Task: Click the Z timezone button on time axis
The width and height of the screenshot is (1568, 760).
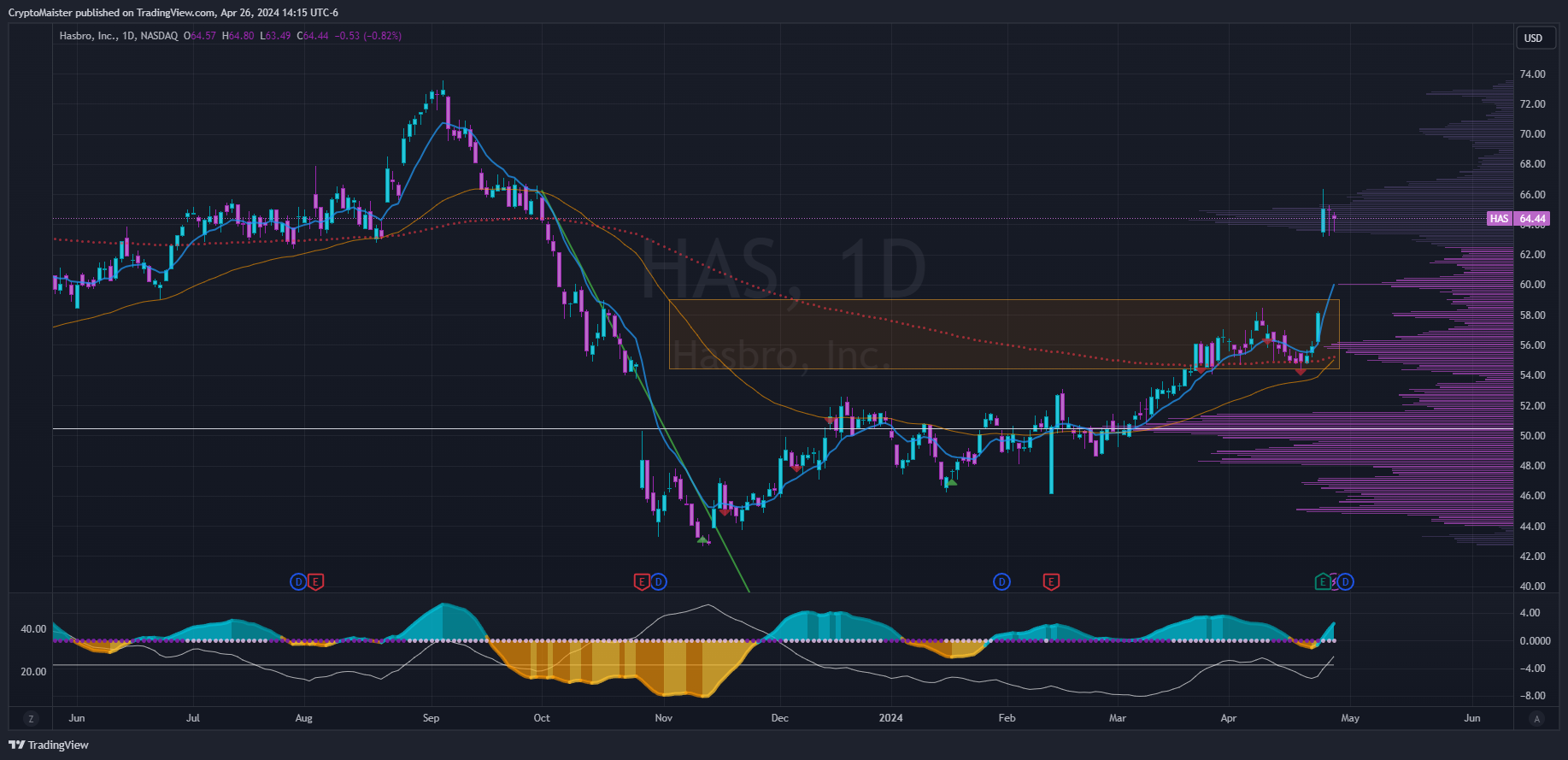Action: coord(31,719)
